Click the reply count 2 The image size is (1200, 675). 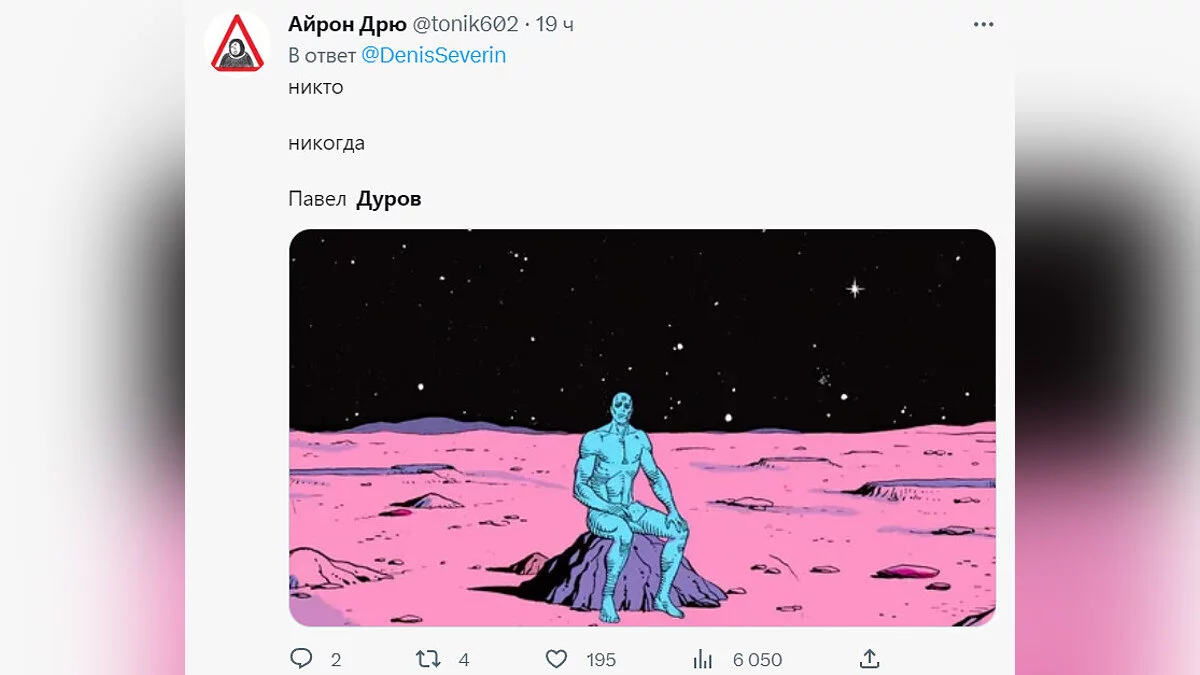coord(336,660)
